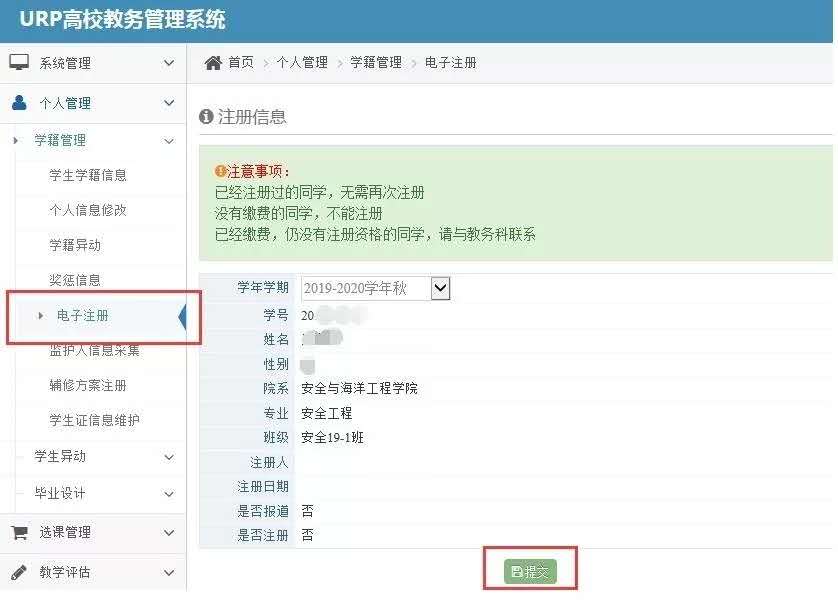Image resolution: width=838 pixels, height=600 pixels.
Task: Go to 学籍异动 in the sidebar
Action: (x=75, y=245)
